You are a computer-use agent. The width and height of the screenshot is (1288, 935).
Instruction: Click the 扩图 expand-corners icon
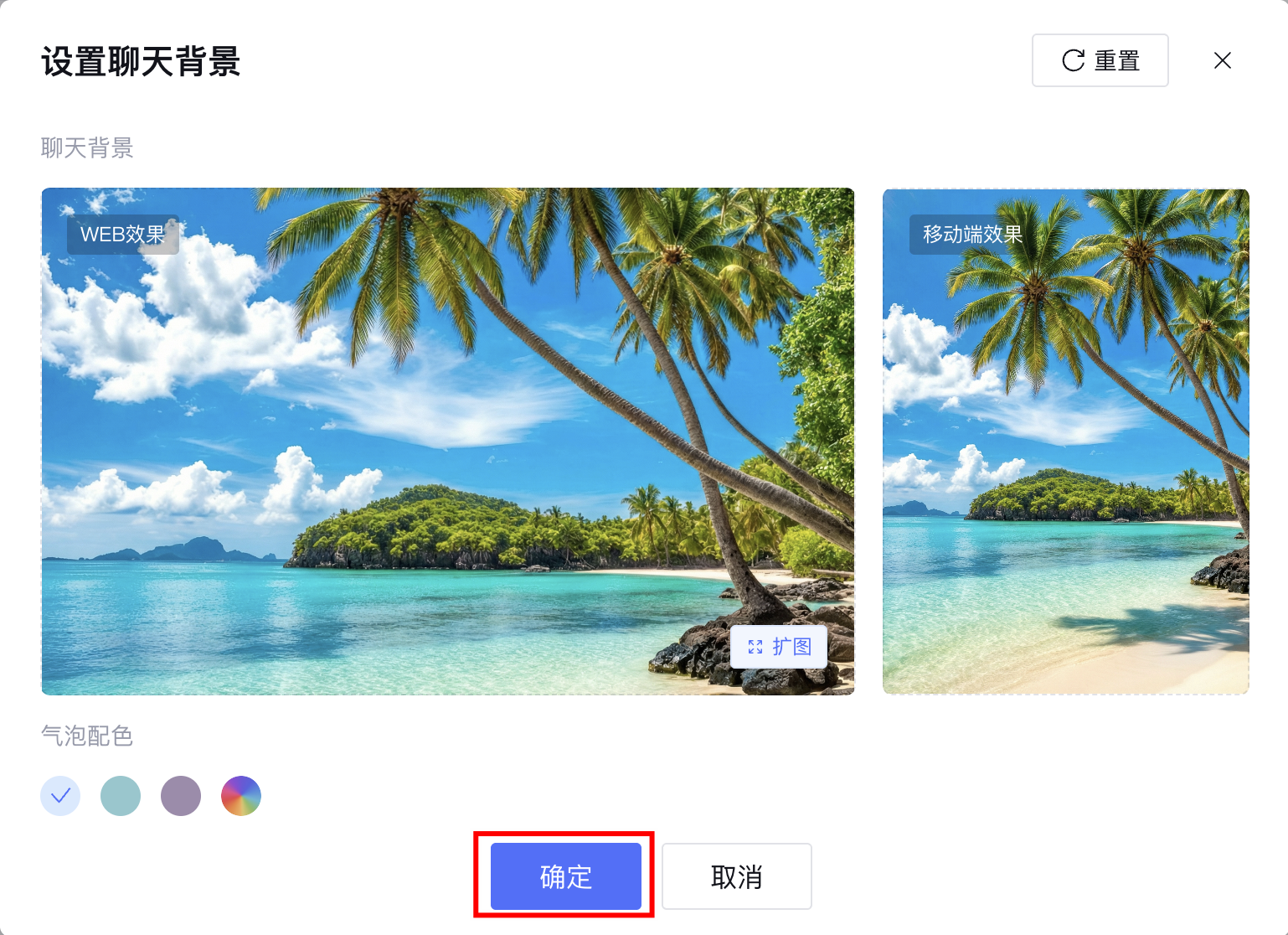(755, 647)
